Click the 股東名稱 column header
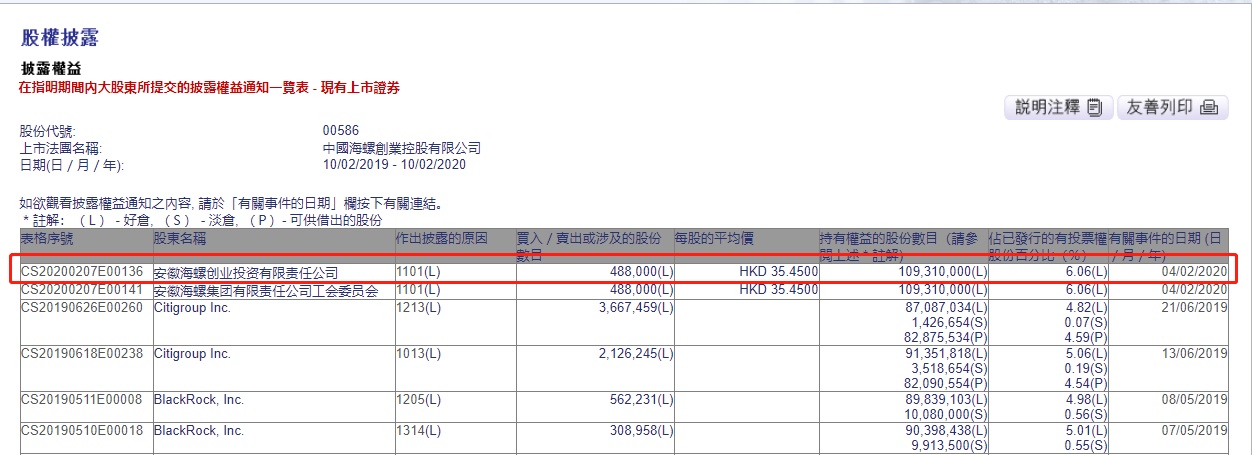Screen dimensions: 1252x455 point(179,239)
